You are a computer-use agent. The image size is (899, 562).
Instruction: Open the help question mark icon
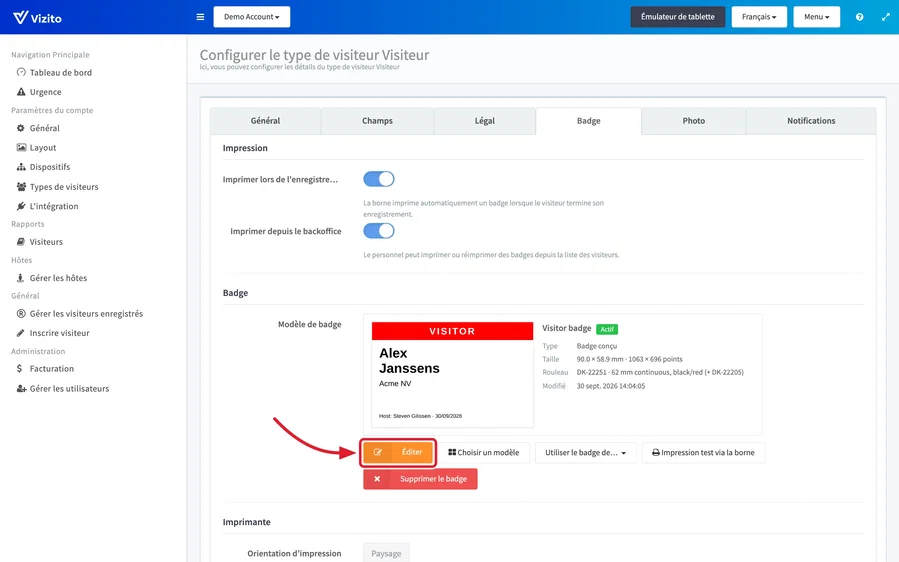point(859,17)
